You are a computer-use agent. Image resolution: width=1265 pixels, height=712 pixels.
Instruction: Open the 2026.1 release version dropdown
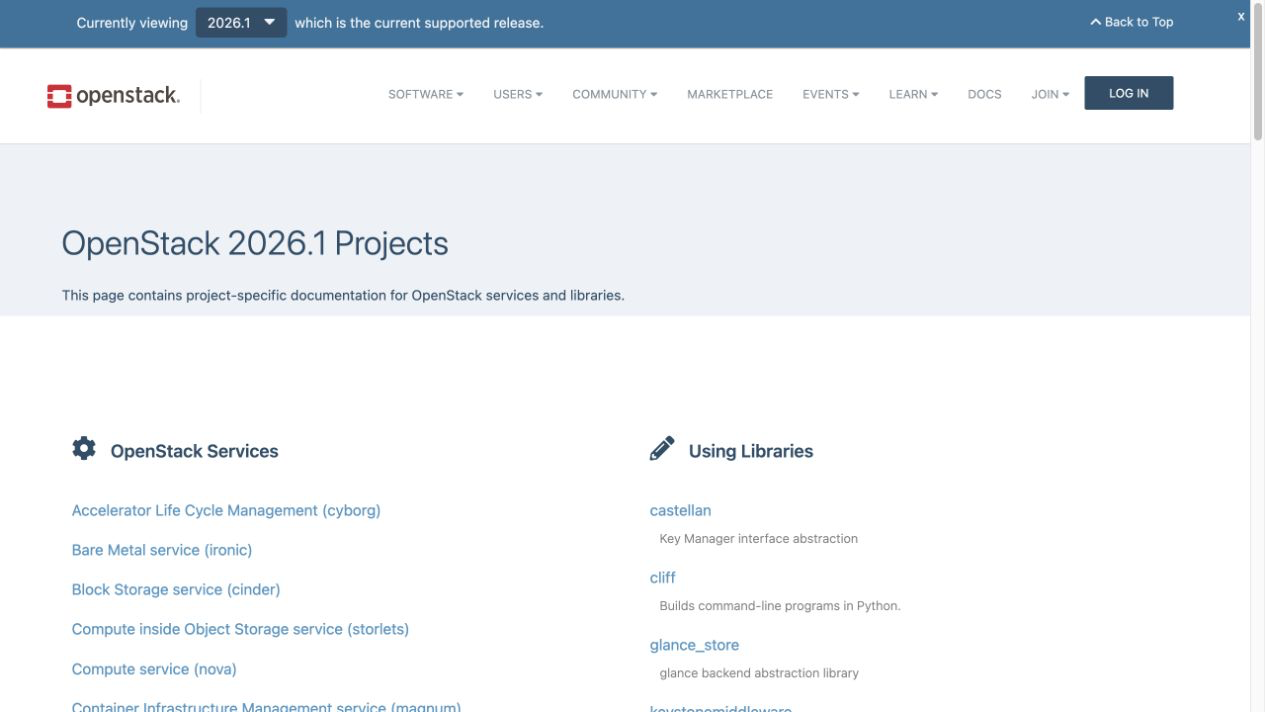tap(241, 23)
